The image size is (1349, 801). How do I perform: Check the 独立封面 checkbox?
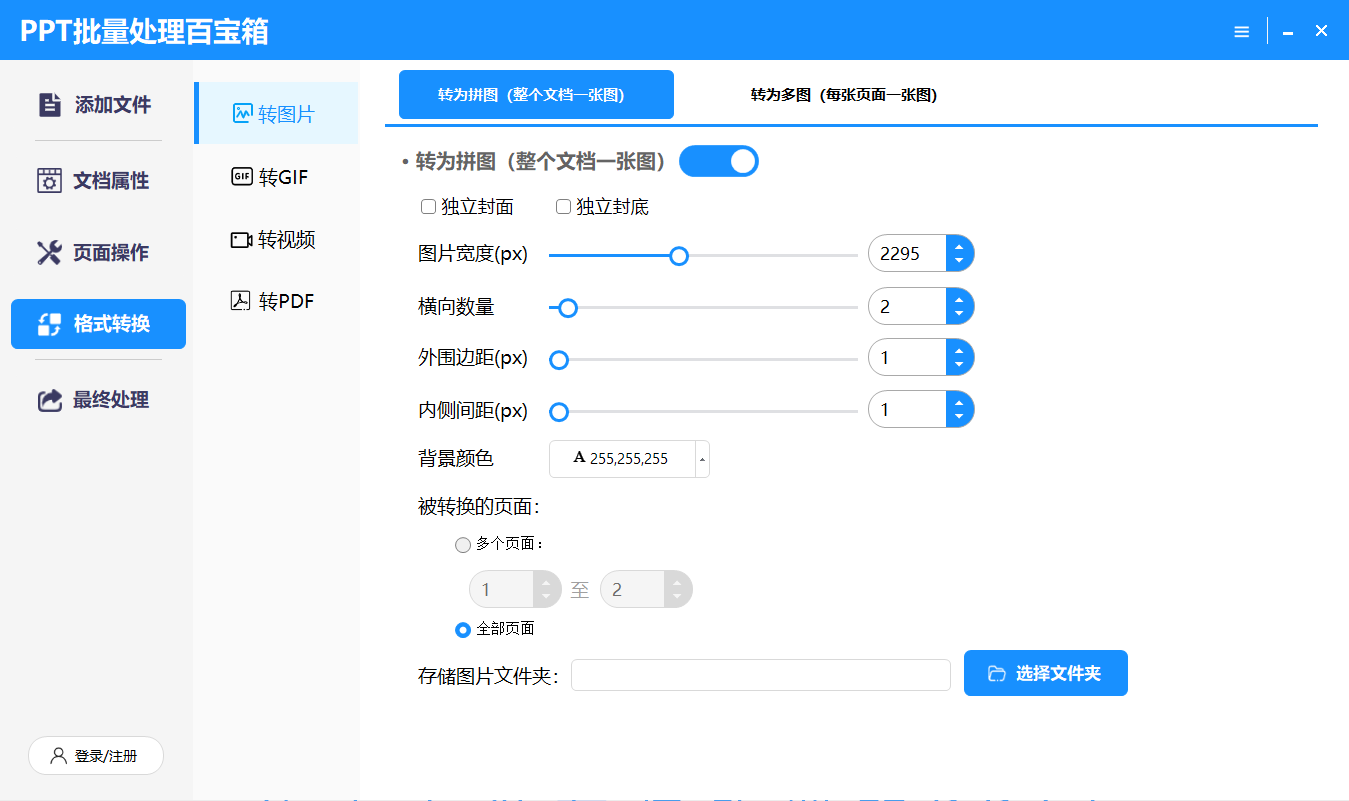[428, 207]
